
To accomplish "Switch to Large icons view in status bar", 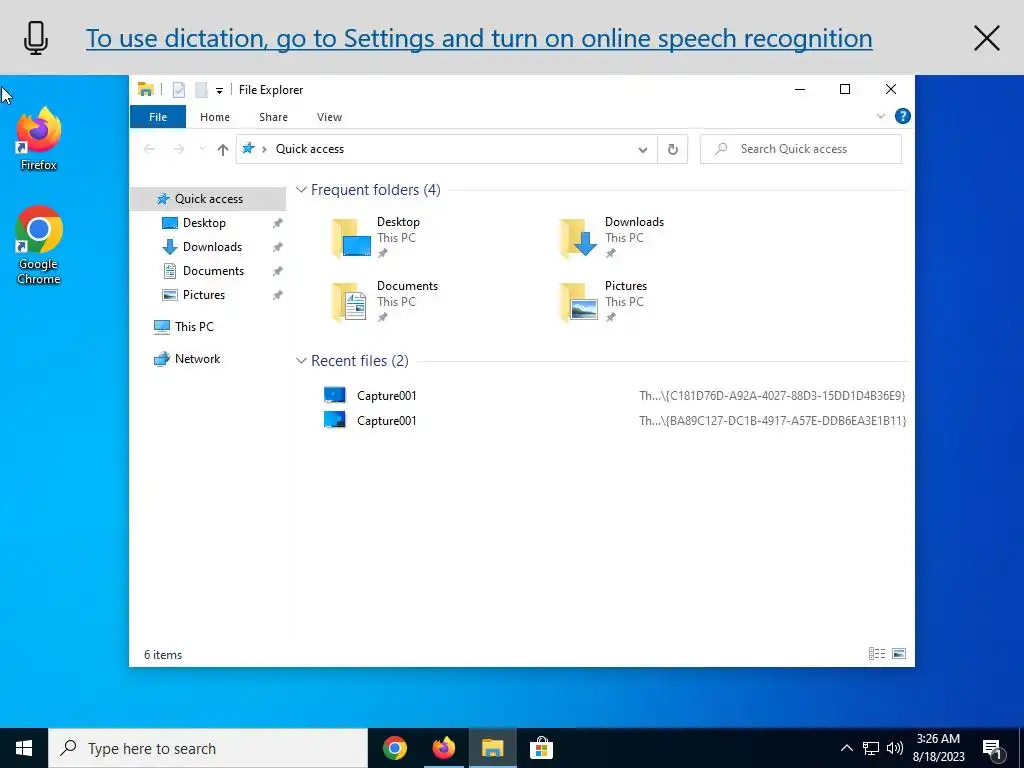I will (x=899, y=654).
